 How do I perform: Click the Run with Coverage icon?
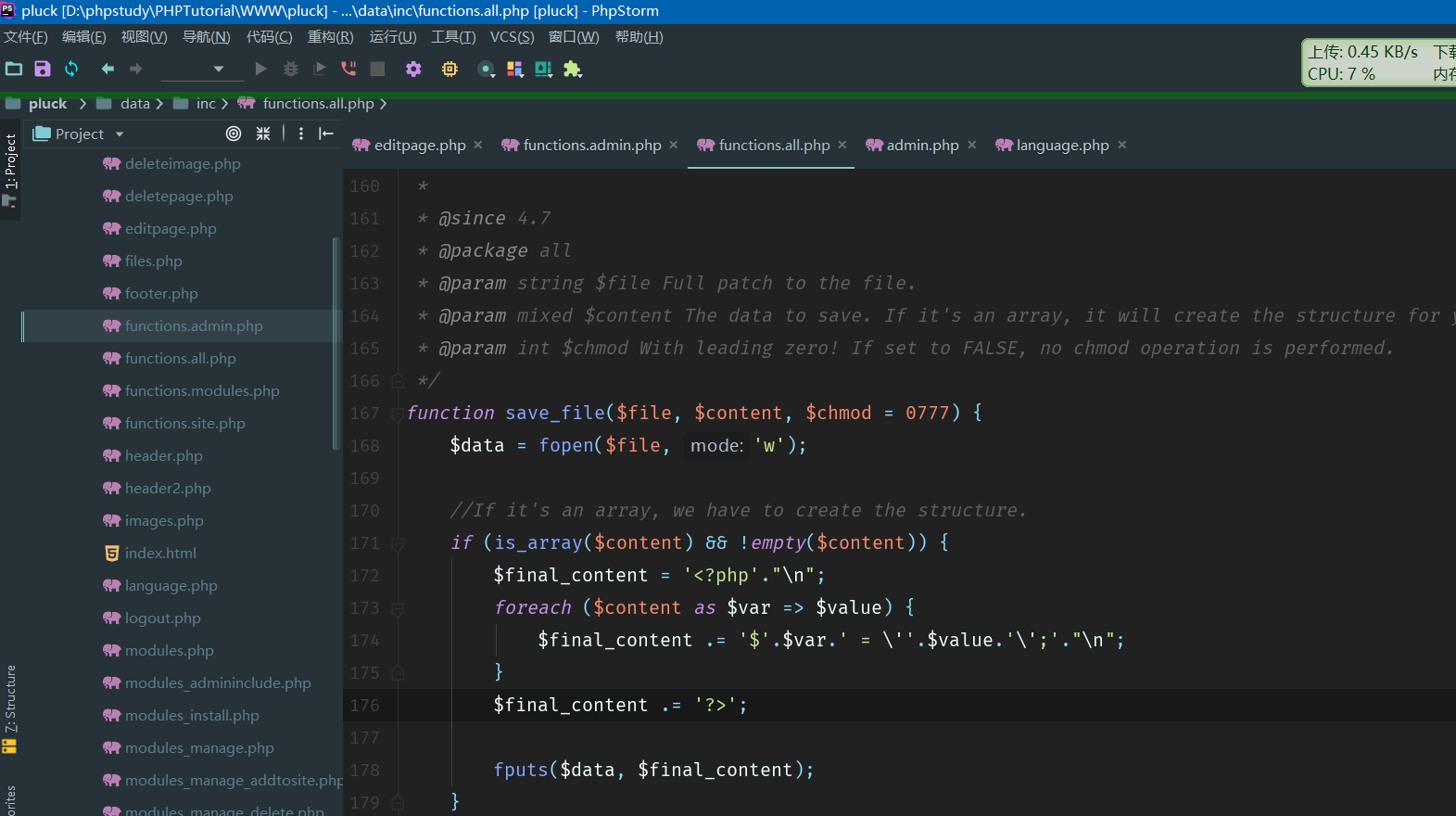click(320, 69)
